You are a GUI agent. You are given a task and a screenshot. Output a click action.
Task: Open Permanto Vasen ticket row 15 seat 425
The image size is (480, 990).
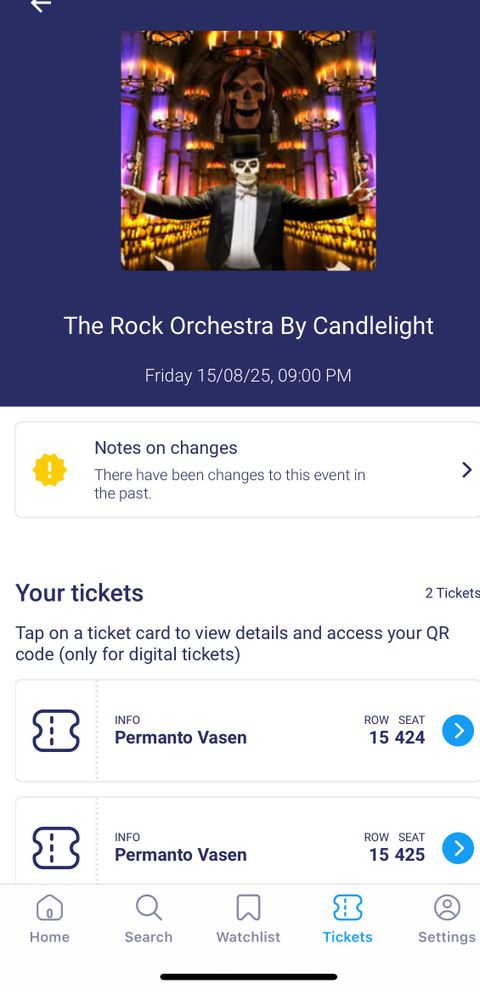pos(248,840)
